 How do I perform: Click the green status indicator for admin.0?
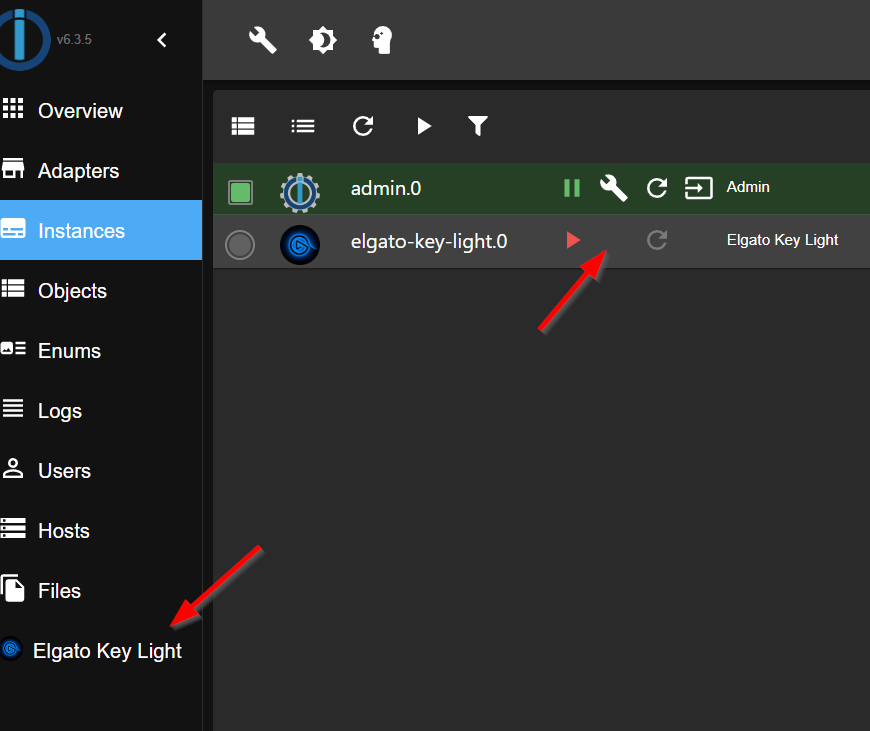click(x=240, y=192)
